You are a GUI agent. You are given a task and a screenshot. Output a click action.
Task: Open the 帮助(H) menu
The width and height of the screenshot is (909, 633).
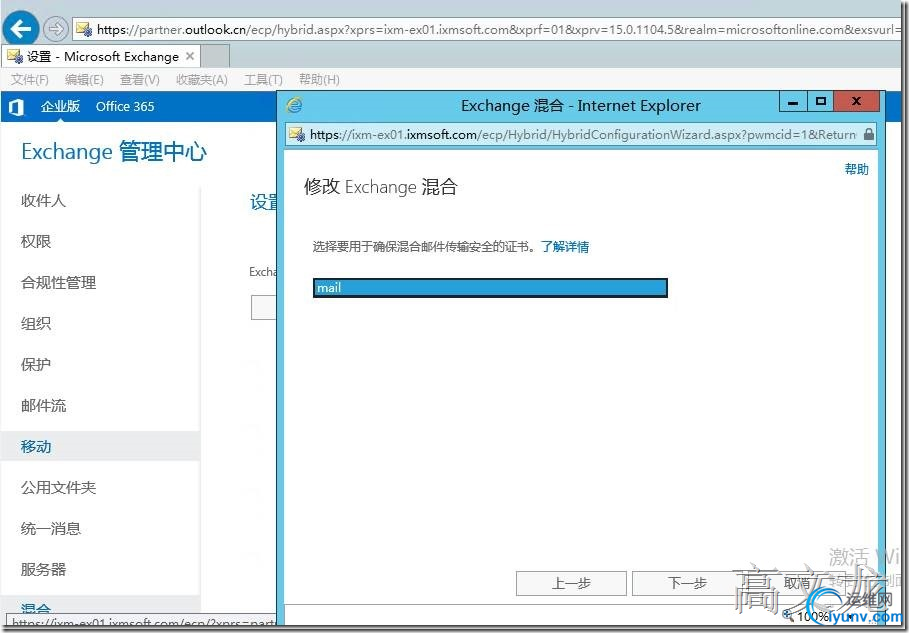point(319,79)
